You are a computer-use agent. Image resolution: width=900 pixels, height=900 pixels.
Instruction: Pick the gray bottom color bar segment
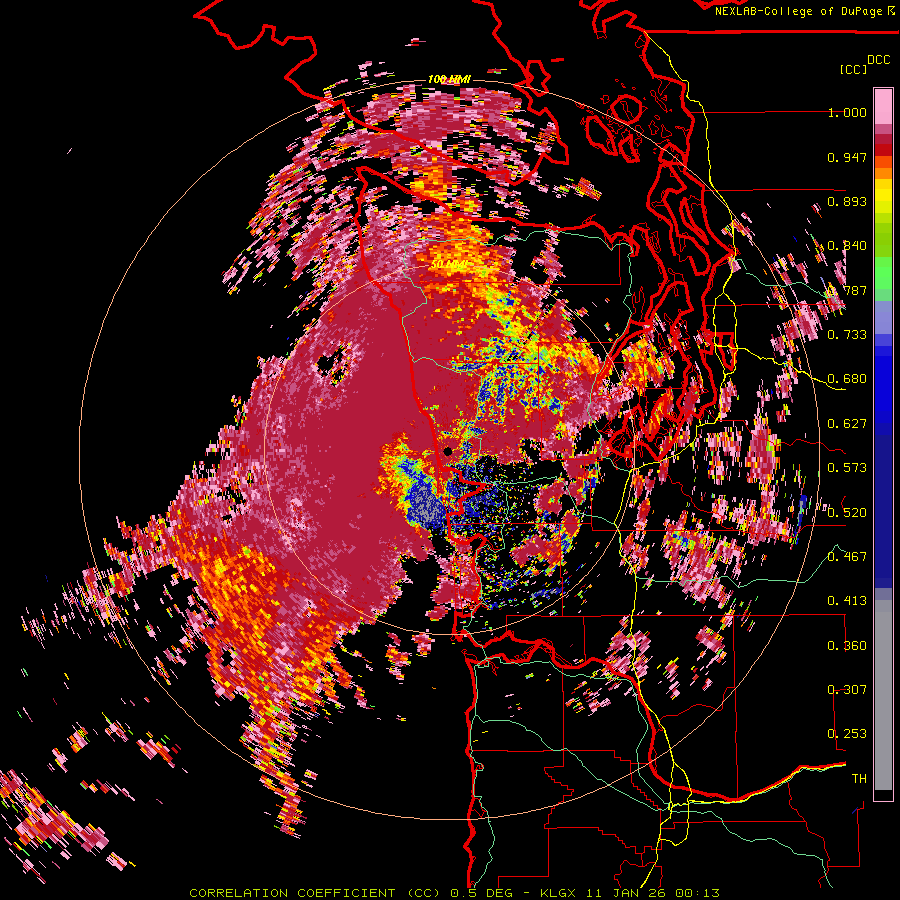pos(883,700)
